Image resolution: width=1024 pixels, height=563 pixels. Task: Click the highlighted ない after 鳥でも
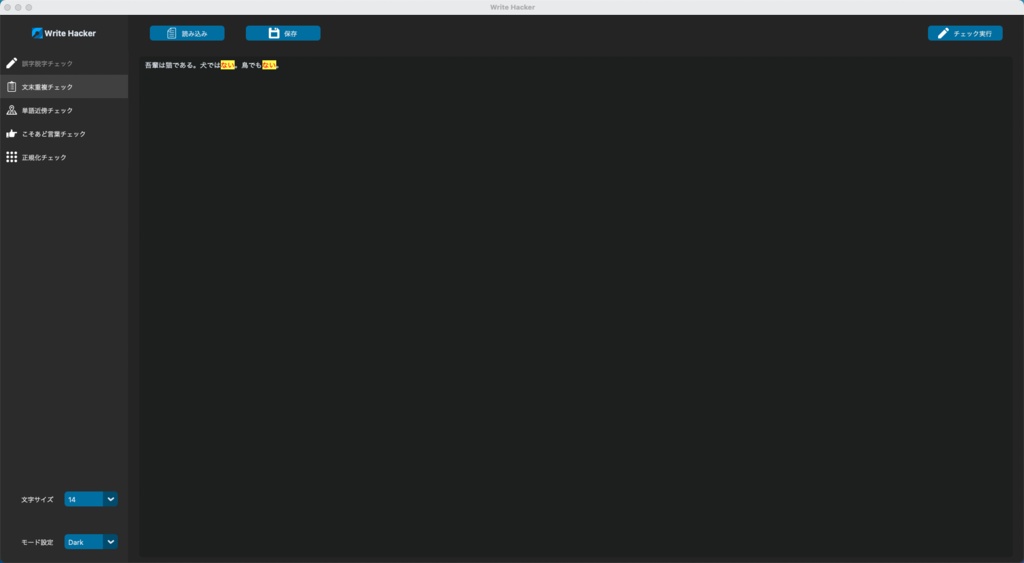(x=269, y=65)
